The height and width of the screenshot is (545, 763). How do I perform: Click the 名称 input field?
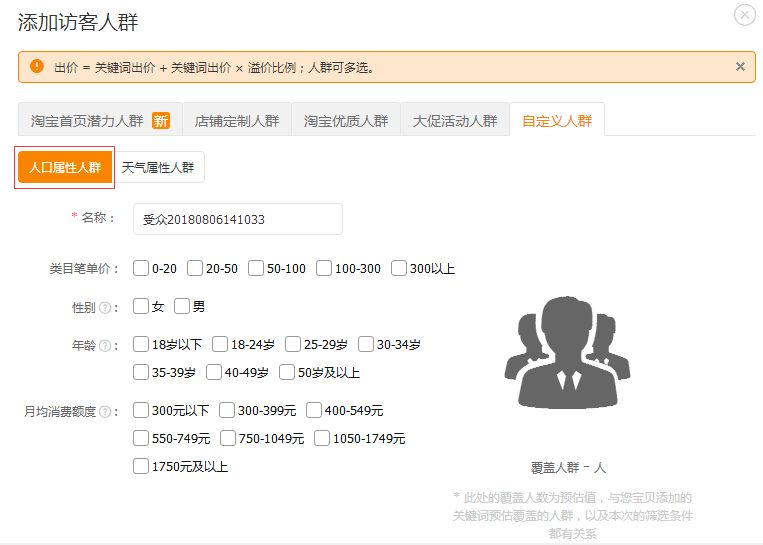tap(238, 219)
